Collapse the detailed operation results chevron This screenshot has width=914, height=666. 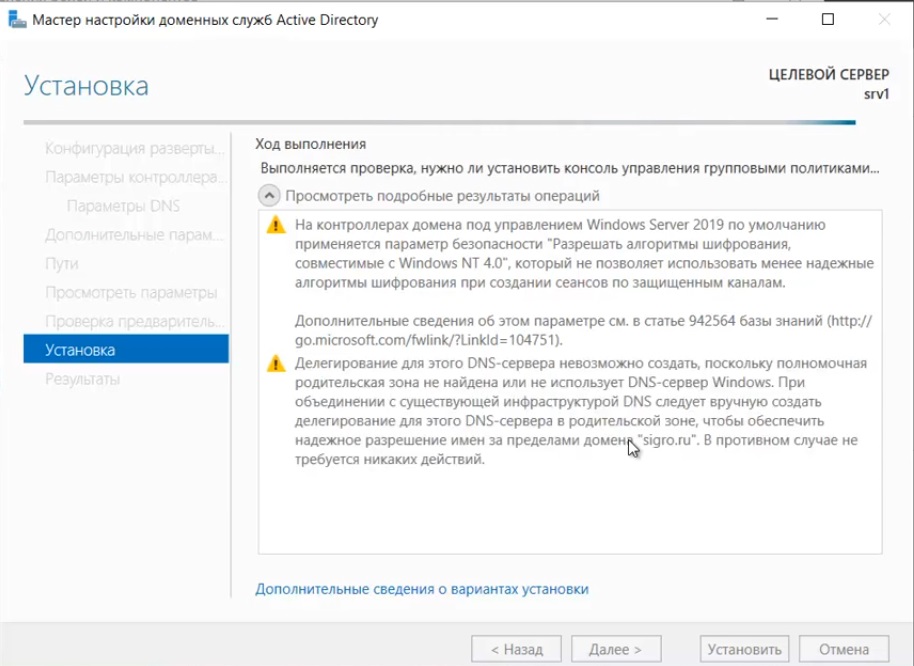tap(269, 196)
